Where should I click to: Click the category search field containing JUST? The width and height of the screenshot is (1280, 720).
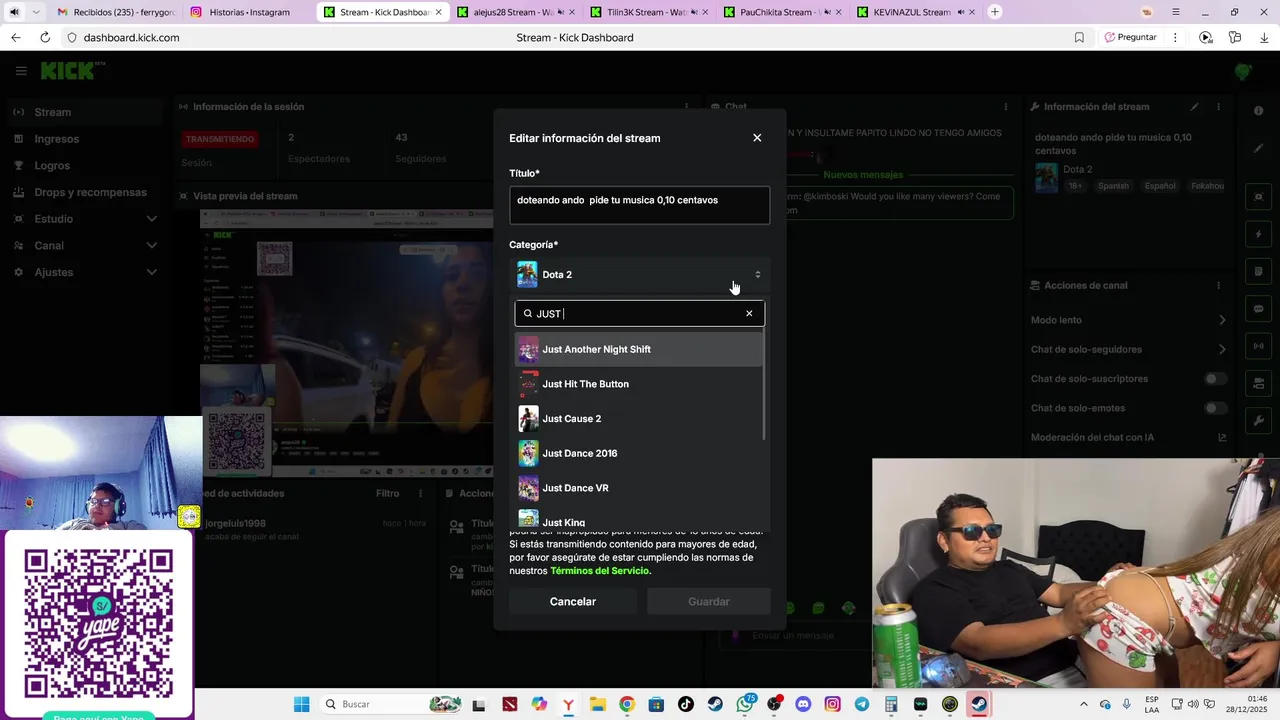pyautogui.click(x=639, y=314)
